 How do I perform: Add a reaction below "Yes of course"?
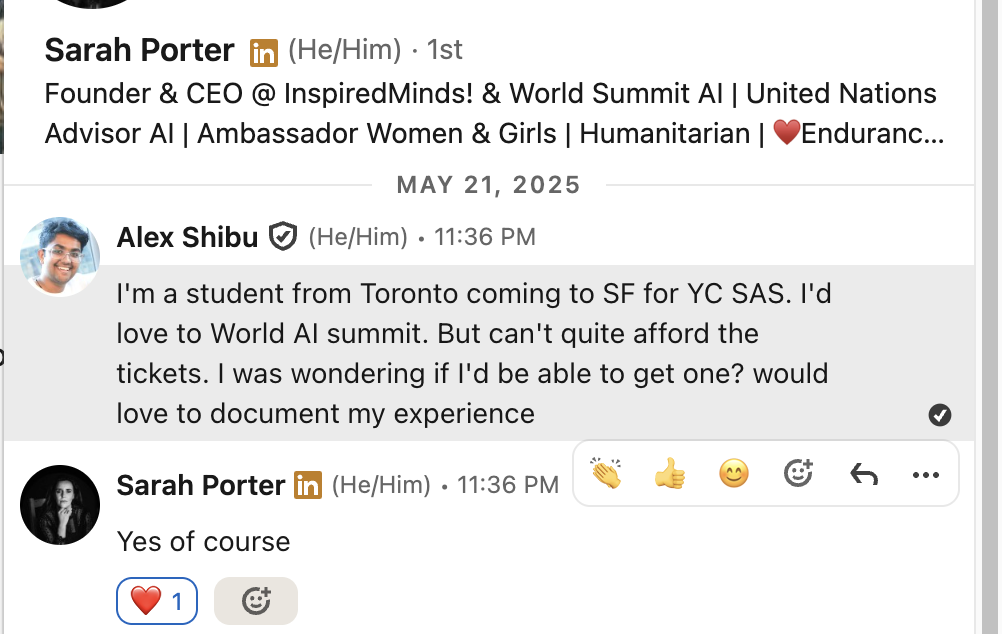tap(256, 601)
